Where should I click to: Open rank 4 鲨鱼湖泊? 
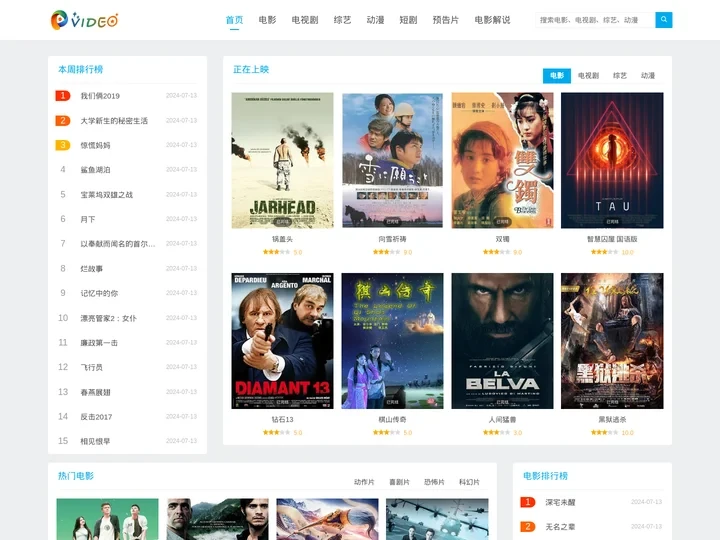click(x=95, y=170)
